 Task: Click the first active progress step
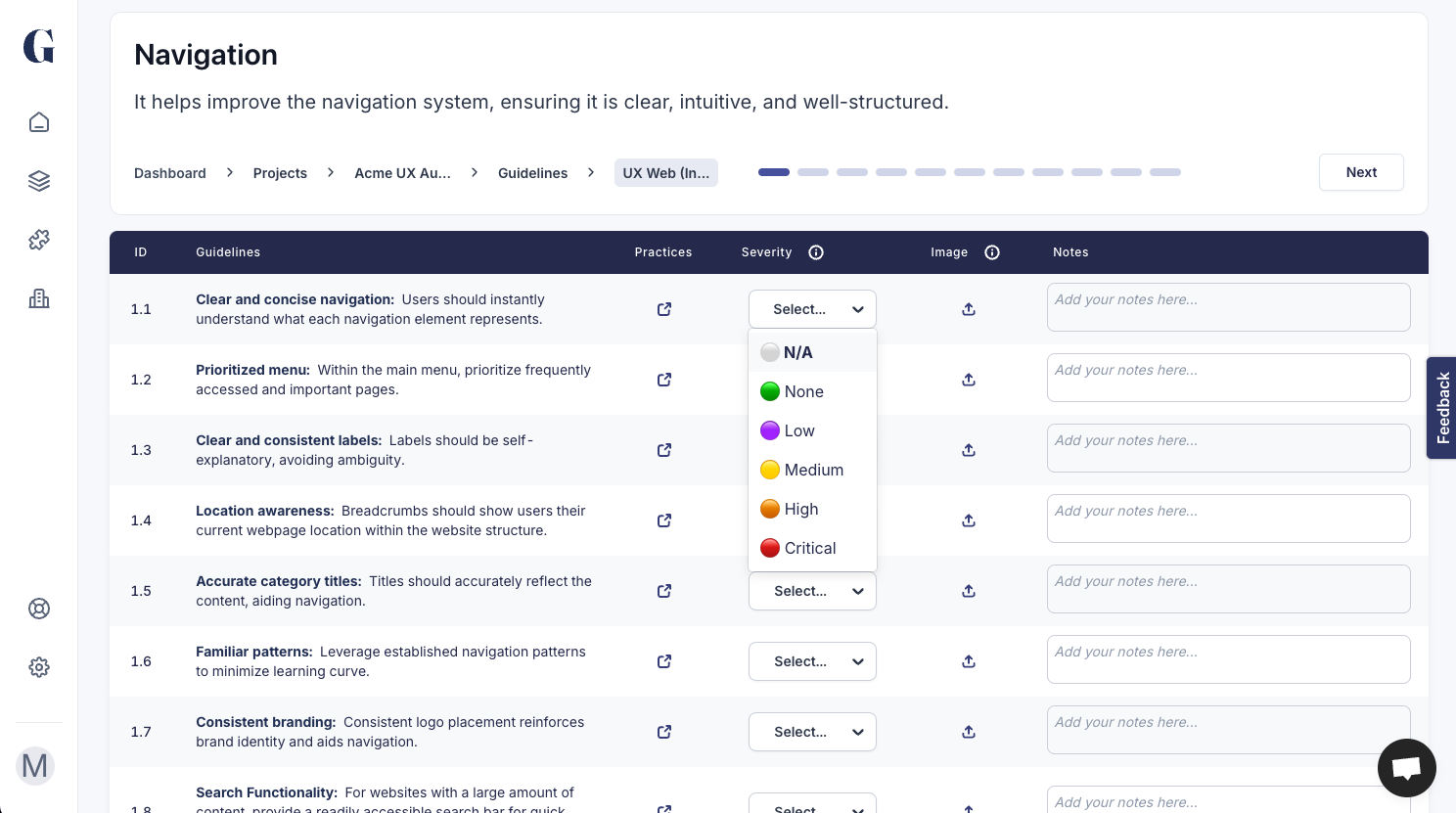point(774,172)
